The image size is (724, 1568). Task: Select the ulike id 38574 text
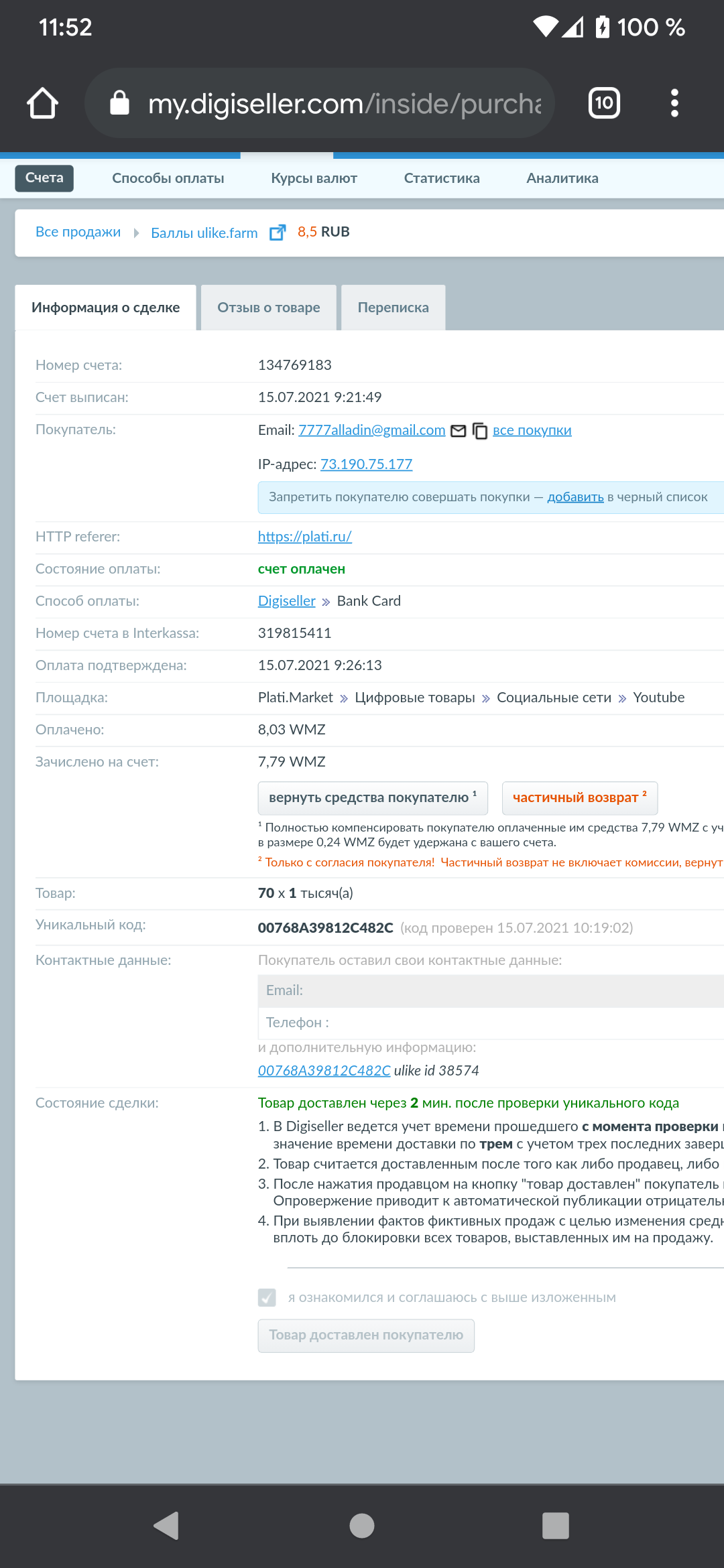click(x=436, y=1071)
